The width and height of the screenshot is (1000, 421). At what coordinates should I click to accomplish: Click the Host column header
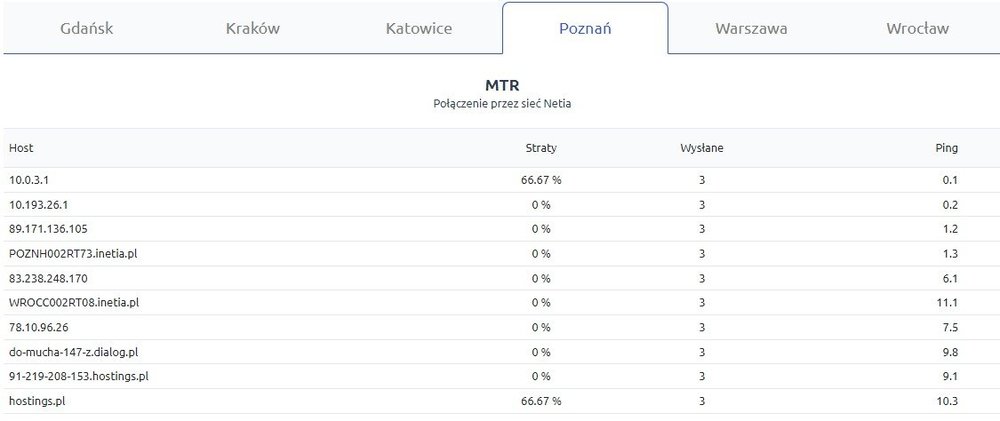tap(21, 148)
